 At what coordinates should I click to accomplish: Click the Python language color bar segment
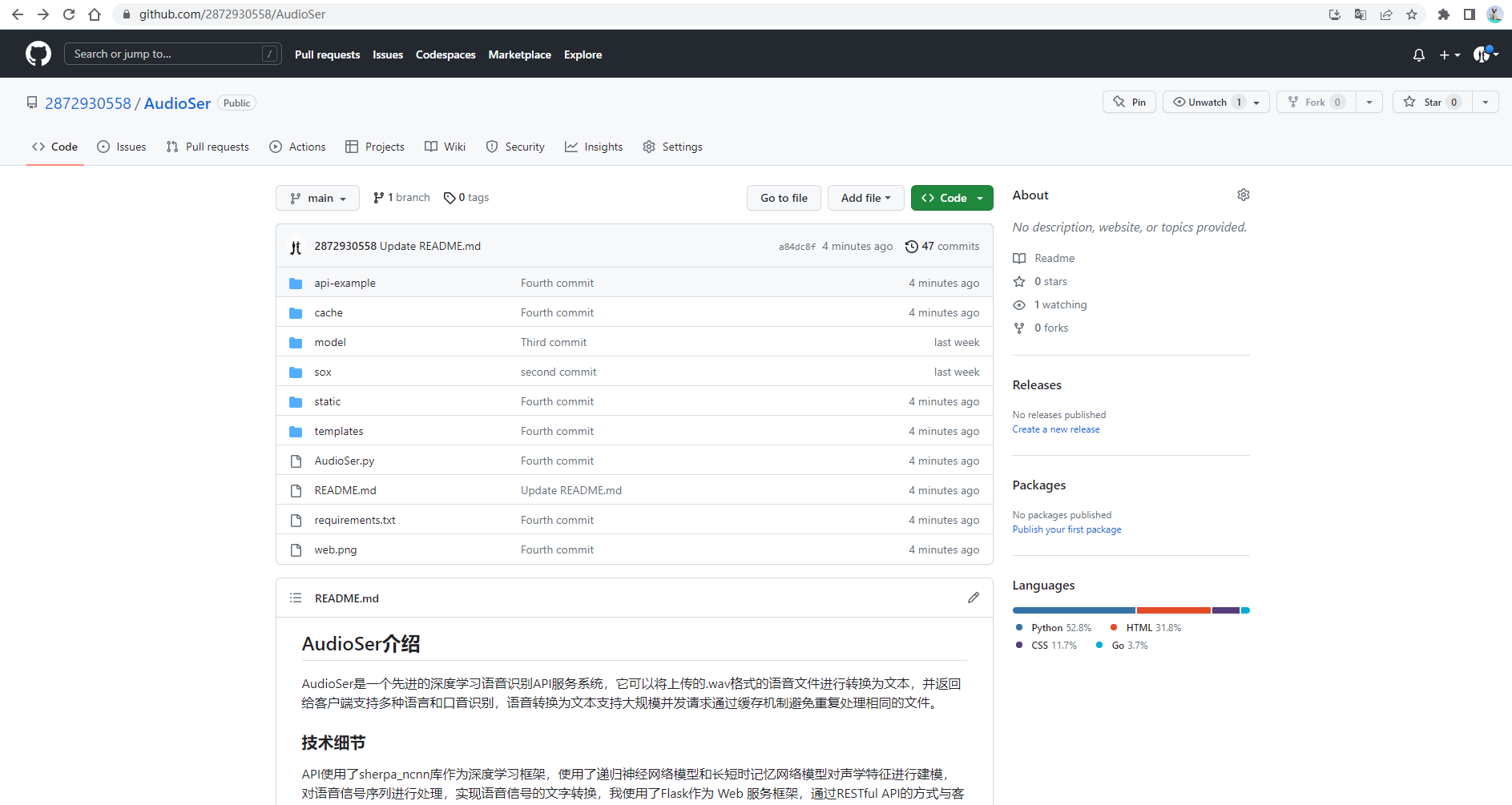pos(1075,610)
